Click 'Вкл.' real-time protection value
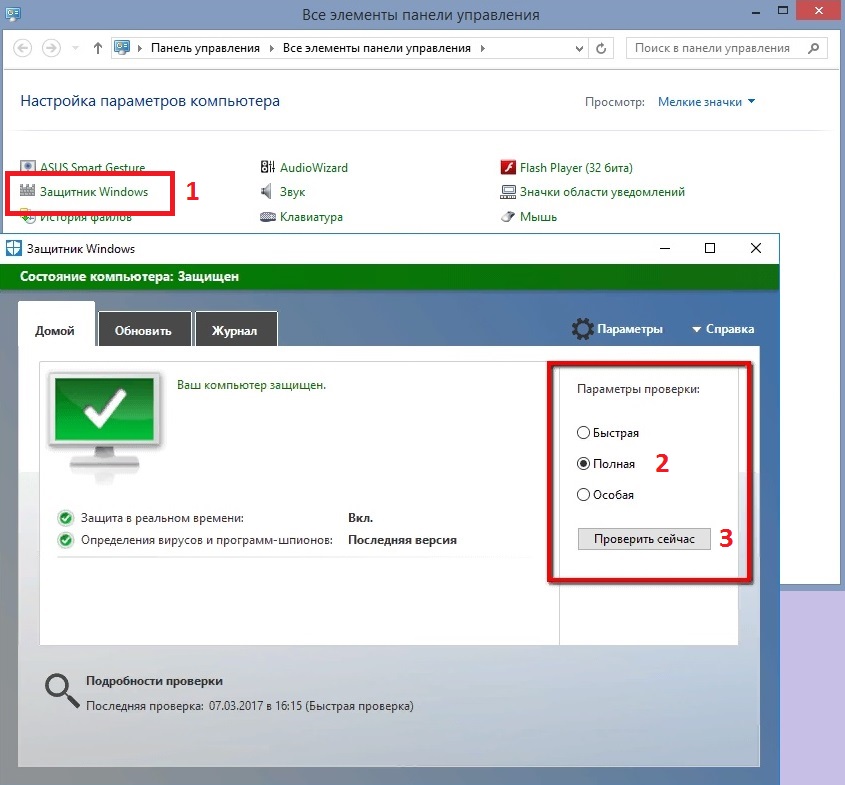845x785 pixels. (x=361, y=518)
